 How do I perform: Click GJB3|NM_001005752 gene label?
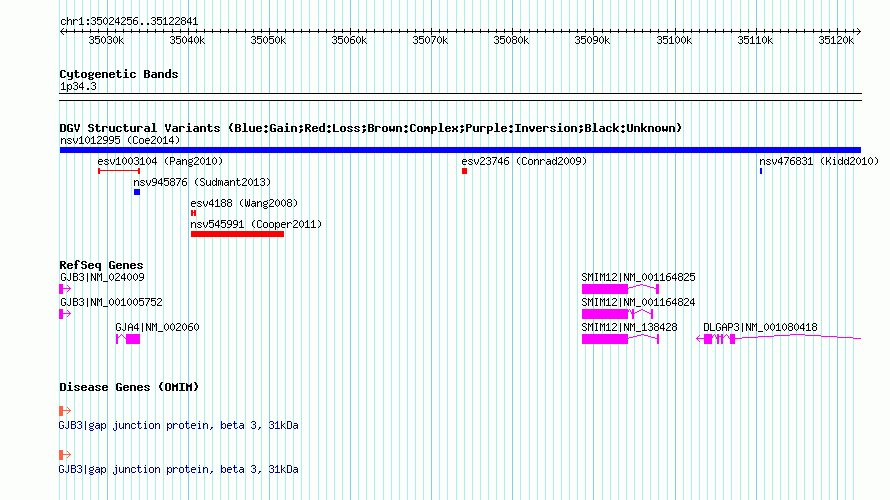point(111,302)
